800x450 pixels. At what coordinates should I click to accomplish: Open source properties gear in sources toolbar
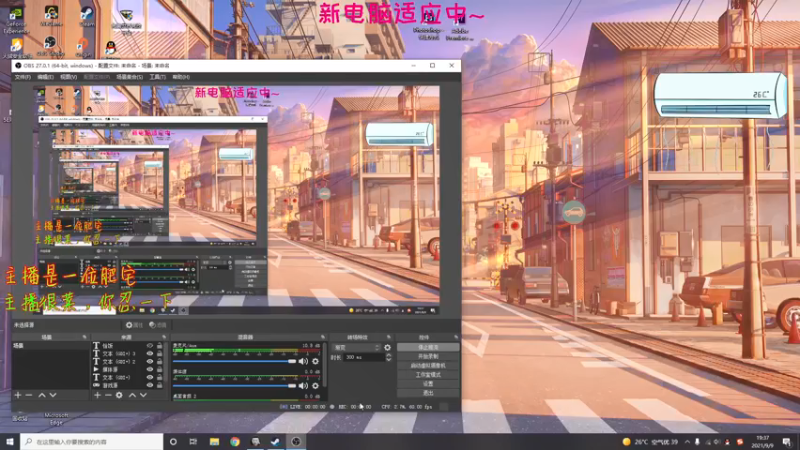tap(119, 395)
